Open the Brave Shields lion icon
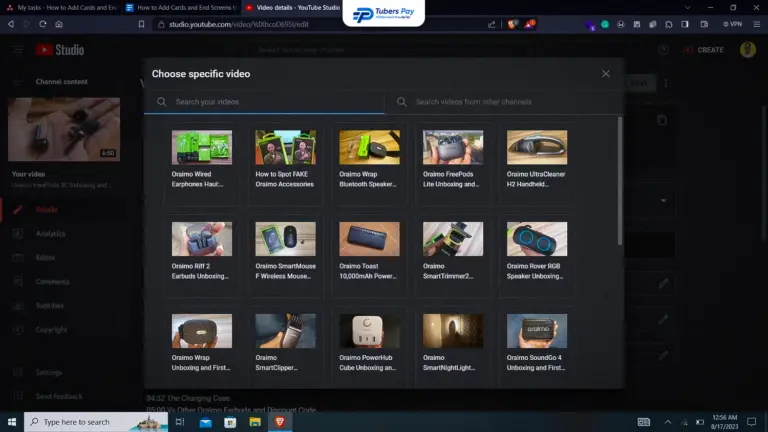 point(512,24)
